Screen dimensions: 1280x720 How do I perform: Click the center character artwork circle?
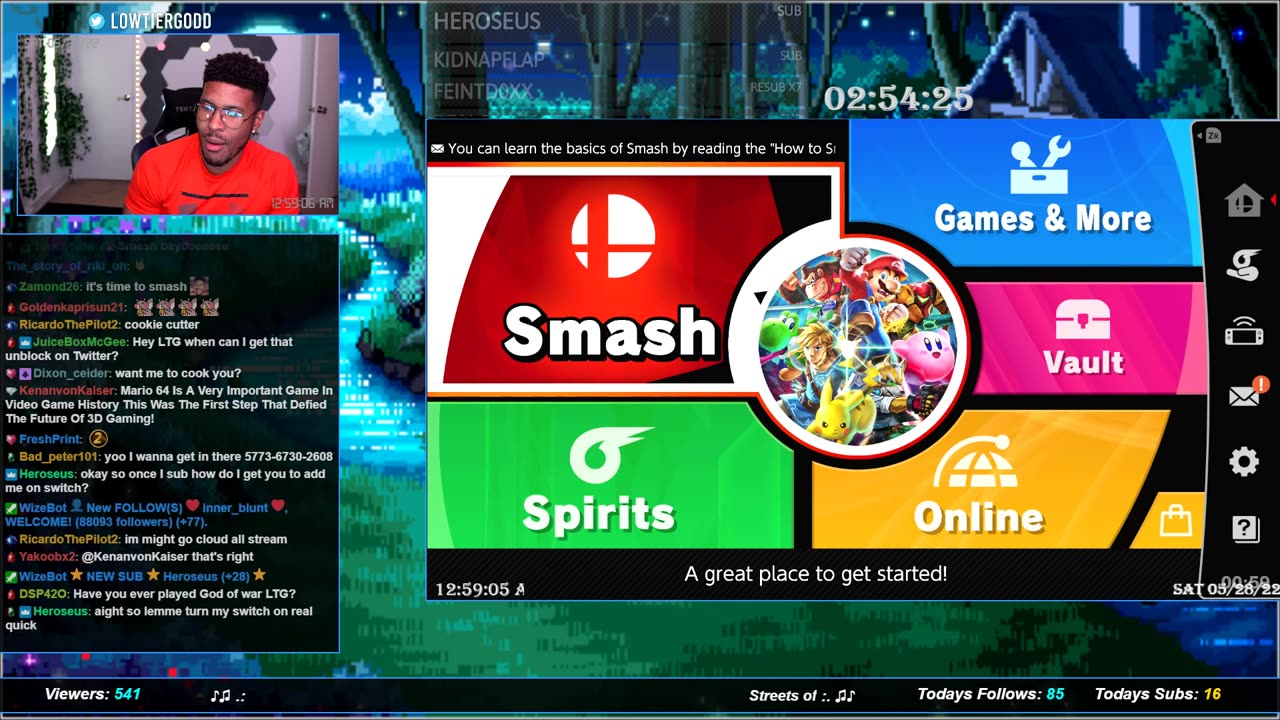tap(858, 346)
